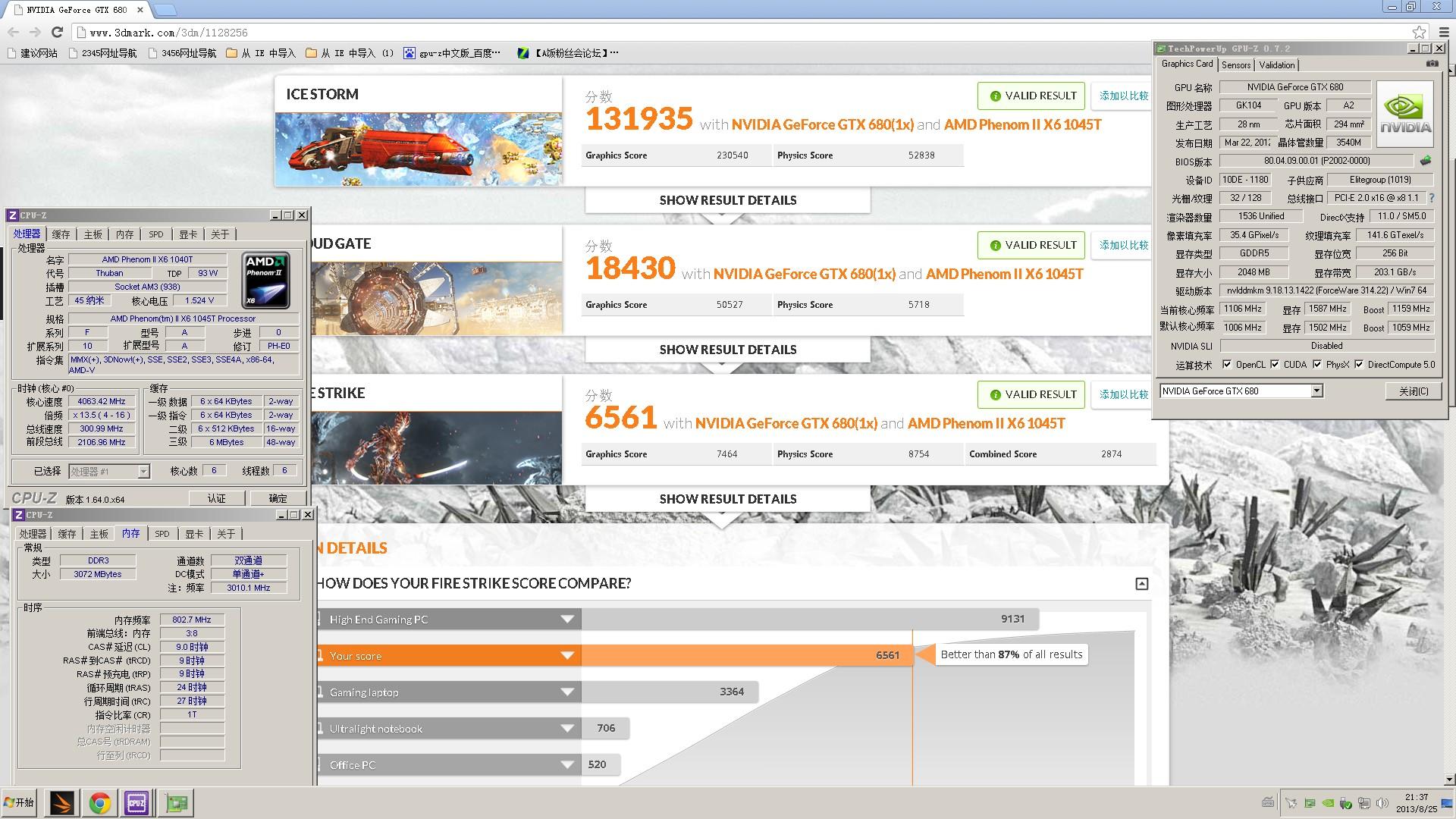Toggle the DirectCompute 5.0 checkbox
This screenshot has height=819, width=1456.
coord(1359,365)
